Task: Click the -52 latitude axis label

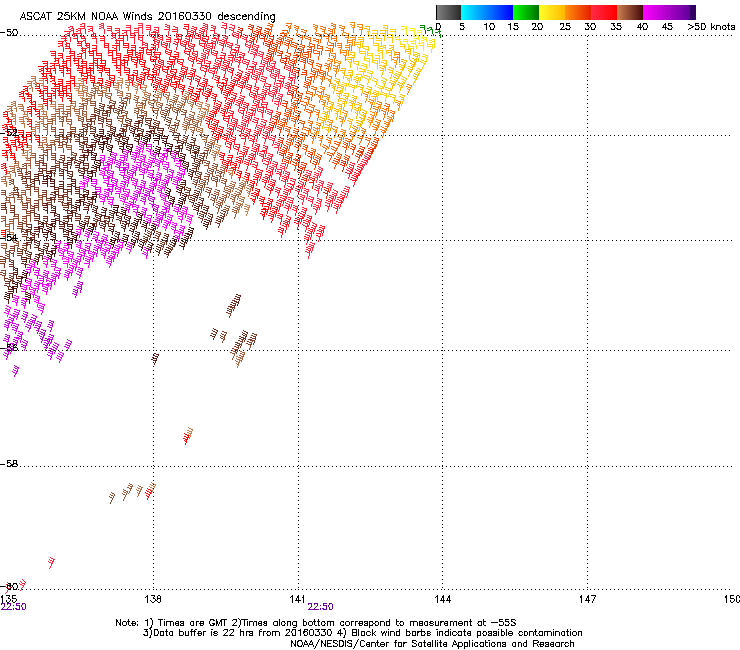Action: click(x=9, y=133)
